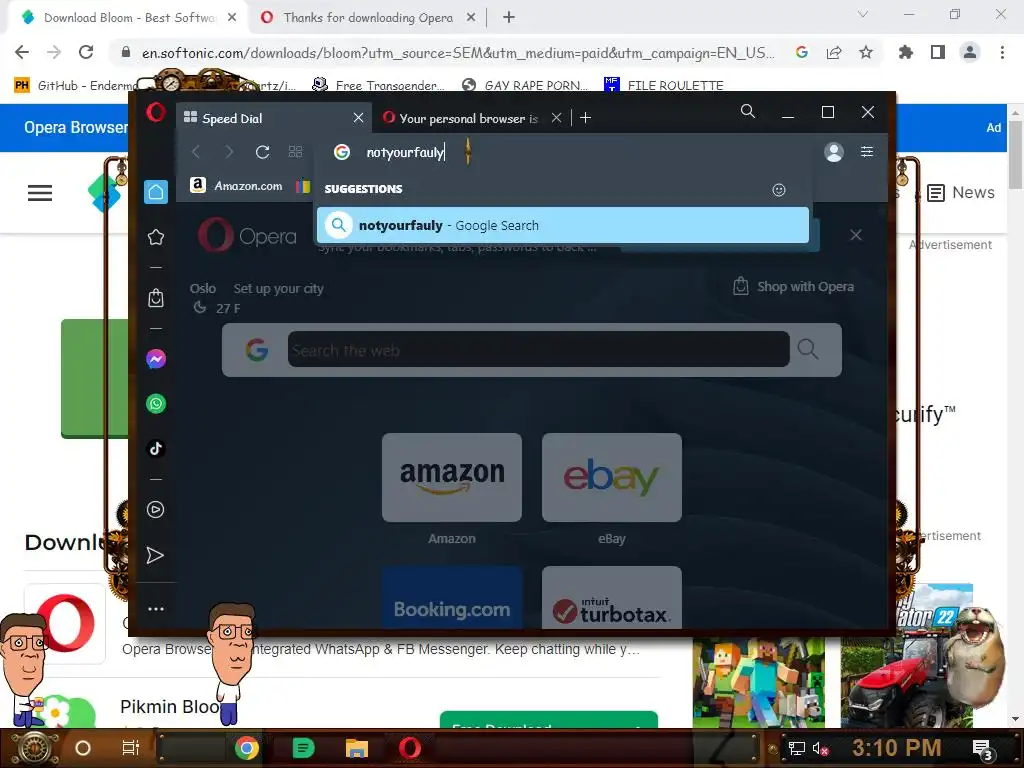Switch to 'Thanks for downloading Opera' tab
This screenshot has height=768, width=1024.
(367, 18)
